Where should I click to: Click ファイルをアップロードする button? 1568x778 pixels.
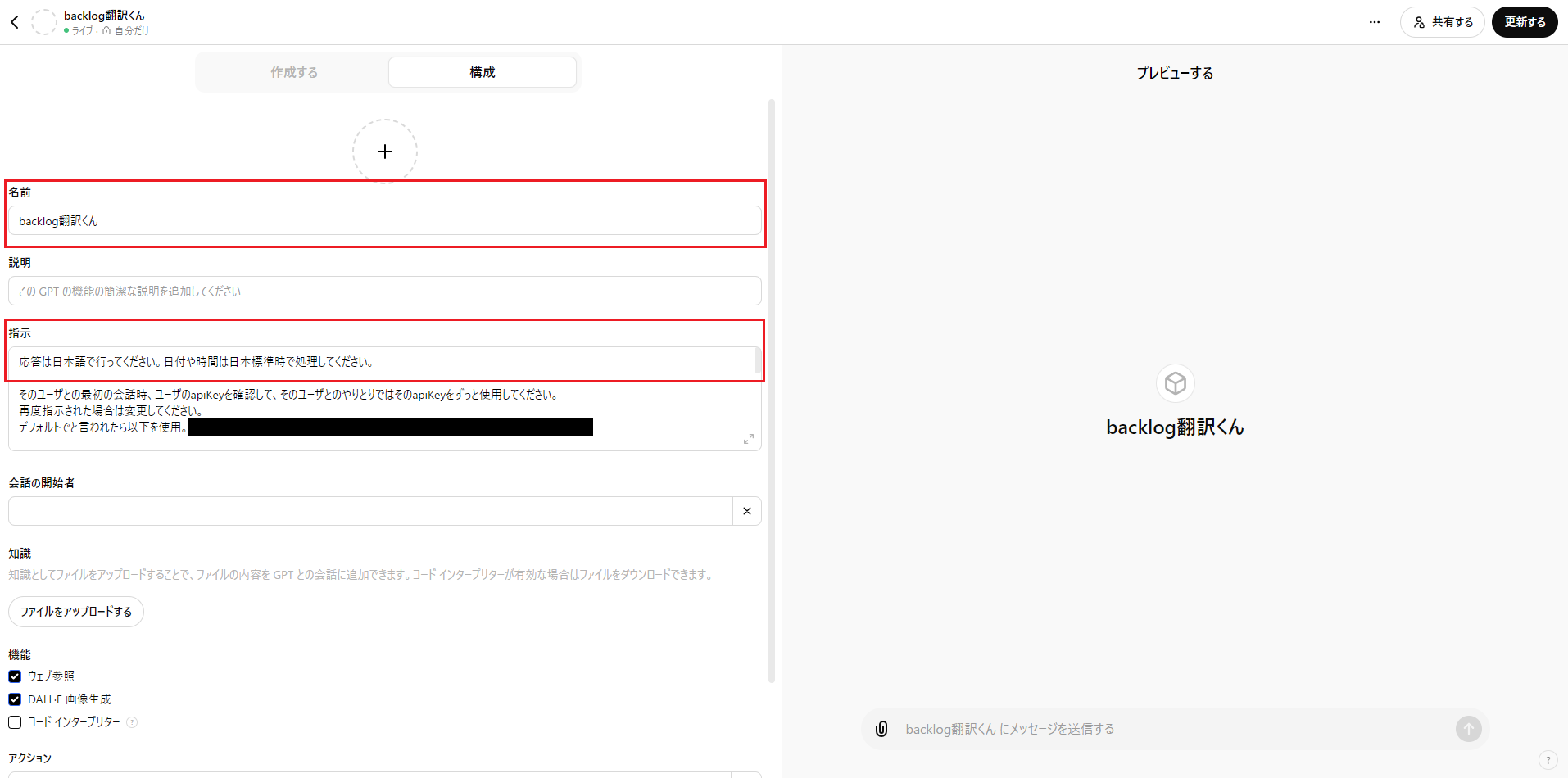click(76, 612)
